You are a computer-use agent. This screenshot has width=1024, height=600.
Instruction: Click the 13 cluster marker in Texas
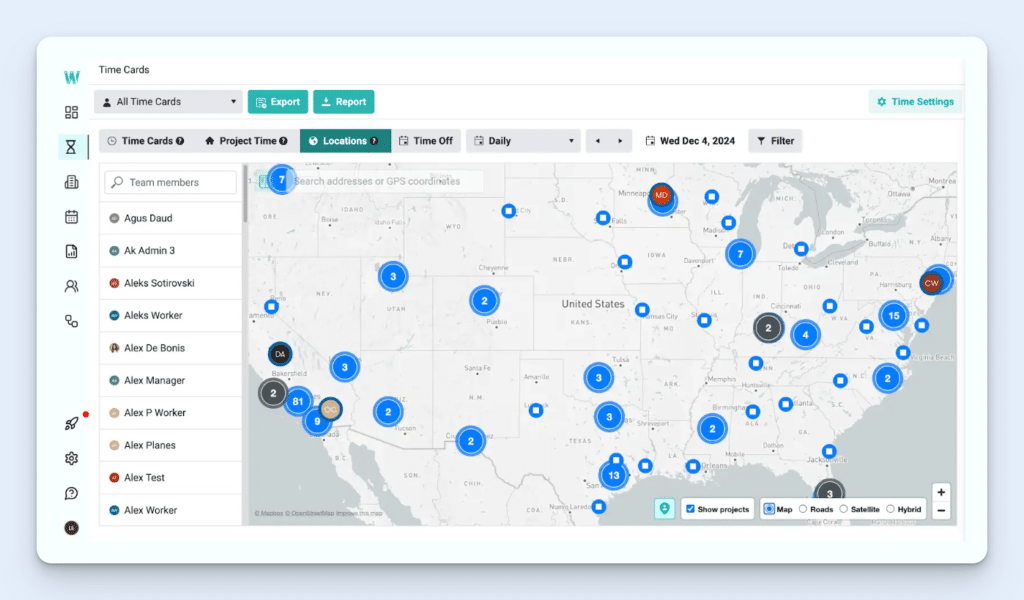pos(614,475)
